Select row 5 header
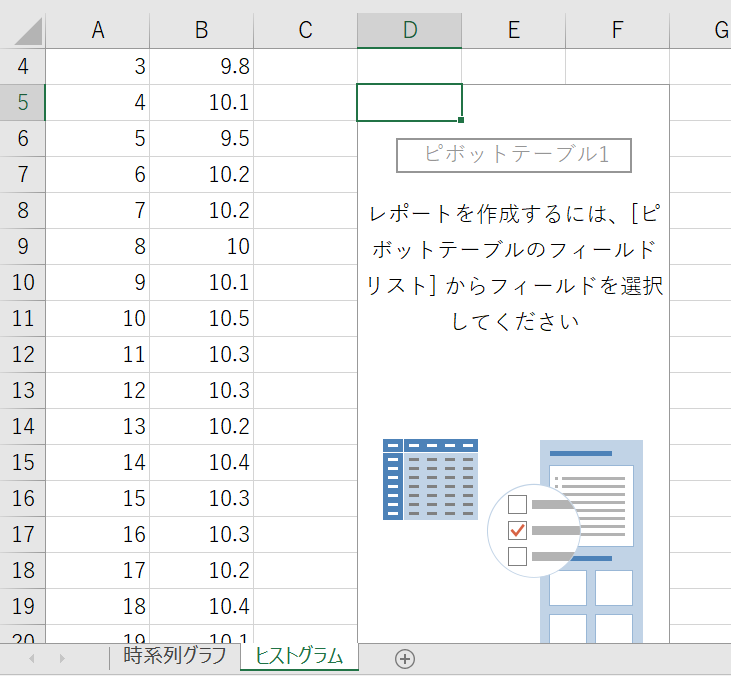The image size is (731, 676). coord(22,102)
